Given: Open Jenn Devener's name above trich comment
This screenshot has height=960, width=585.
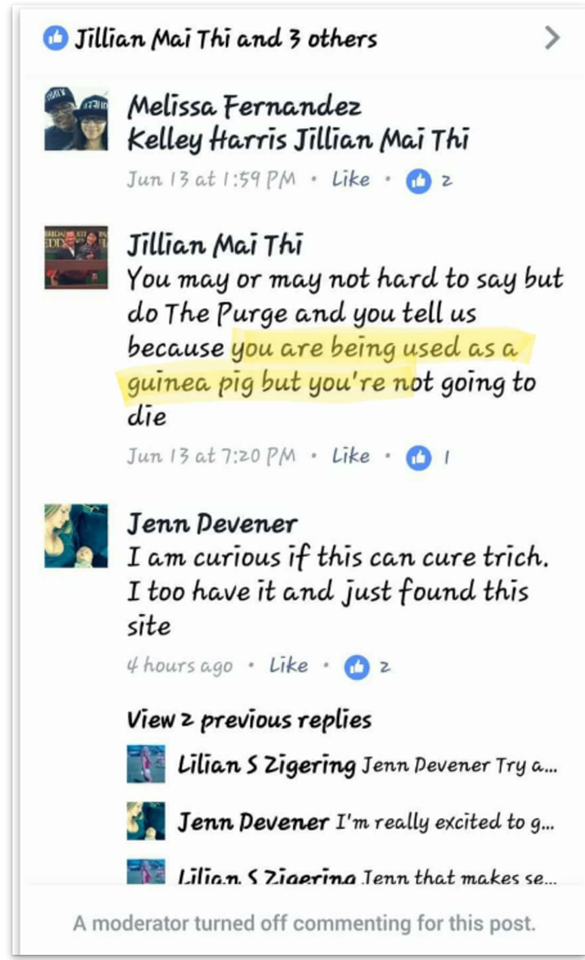Looking at the screenshot, I should [x=212, y=524].
